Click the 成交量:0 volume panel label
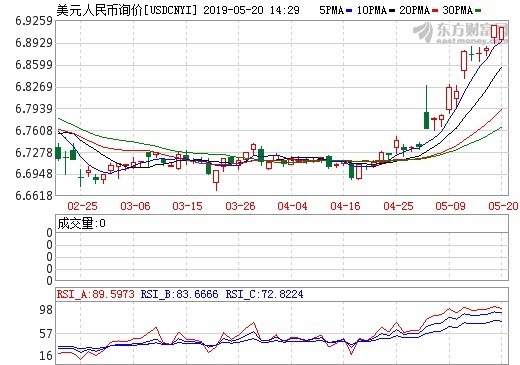The width and height of the screenshot is (520, 365). 82,223
